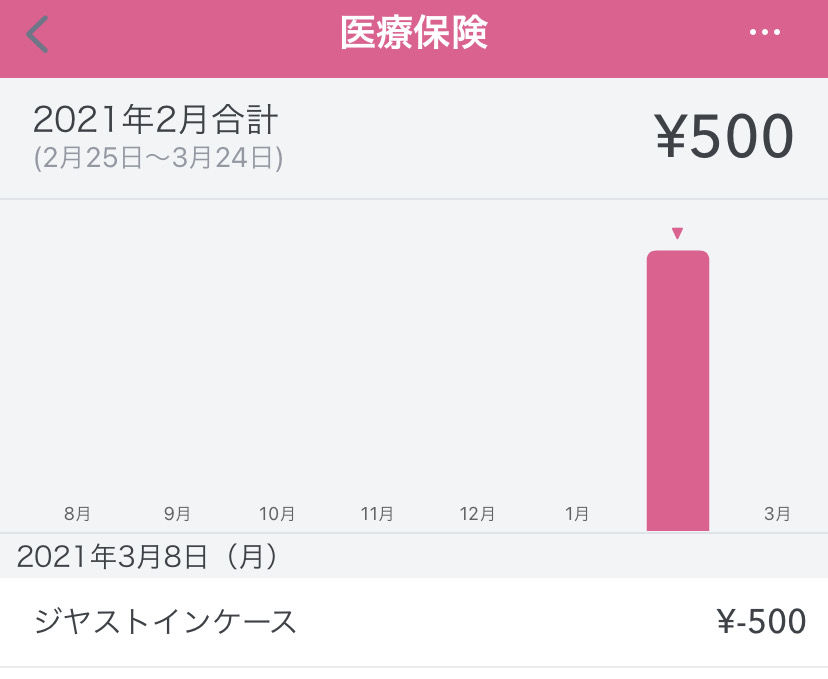Screen dimensions: 828x679
Task: Pick the 1月 month on the chart
Action: (x=577, y=514)
